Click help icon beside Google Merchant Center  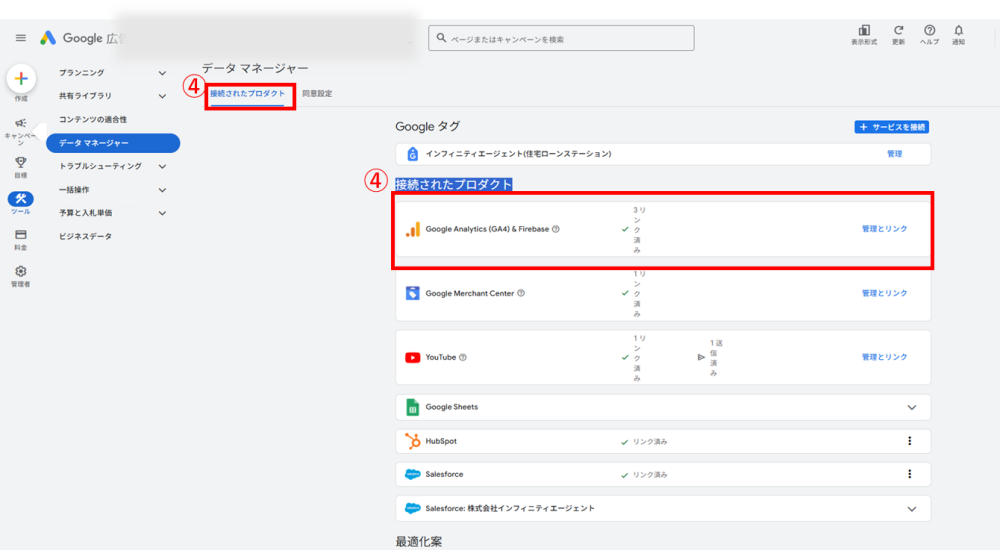(x=521, y=293)
